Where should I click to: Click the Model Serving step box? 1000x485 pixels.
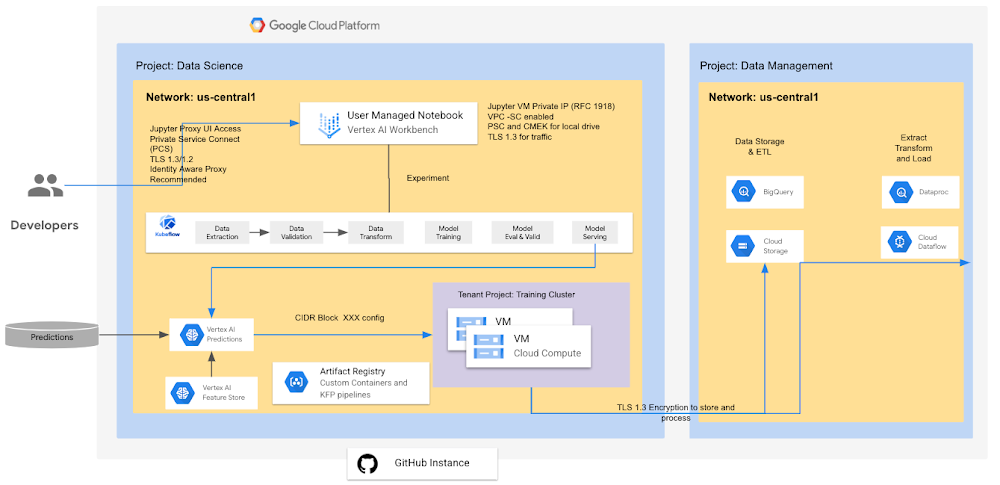595,232
